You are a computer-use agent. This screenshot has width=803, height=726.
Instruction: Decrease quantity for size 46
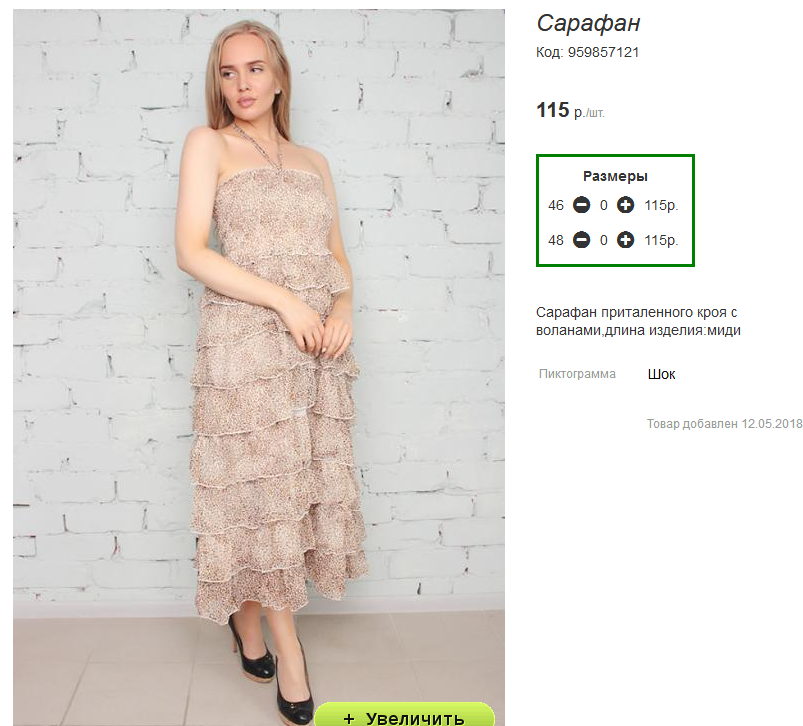581,205
